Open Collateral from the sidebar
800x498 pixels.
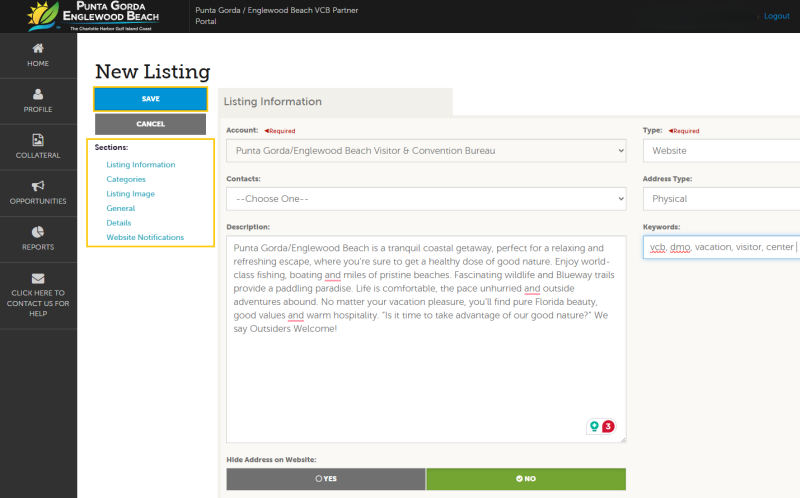click(x=38, y=147)
